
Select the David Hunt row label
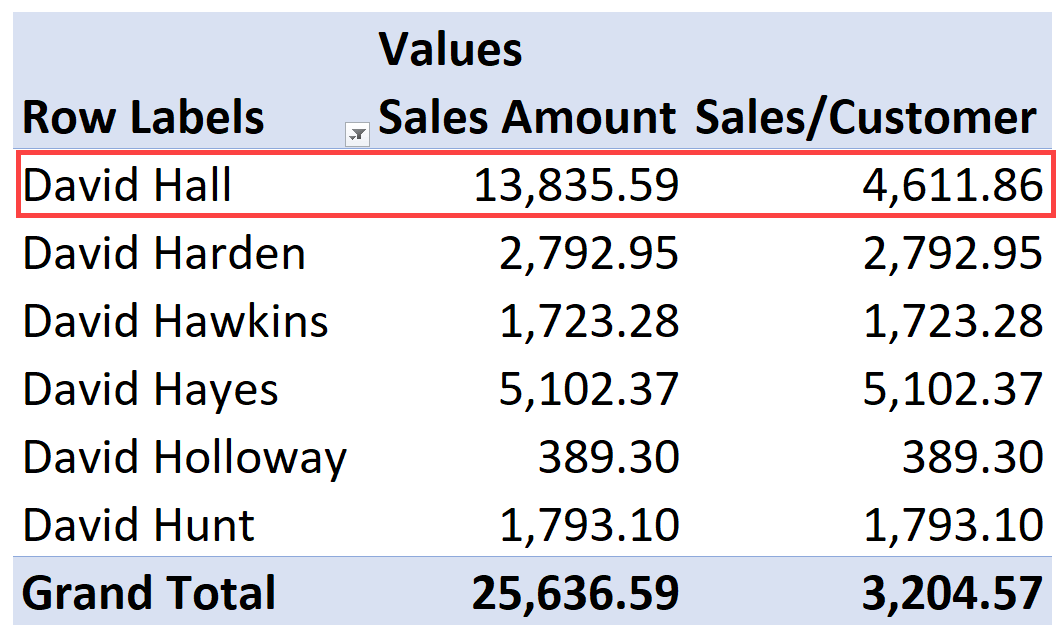point(138,525)
